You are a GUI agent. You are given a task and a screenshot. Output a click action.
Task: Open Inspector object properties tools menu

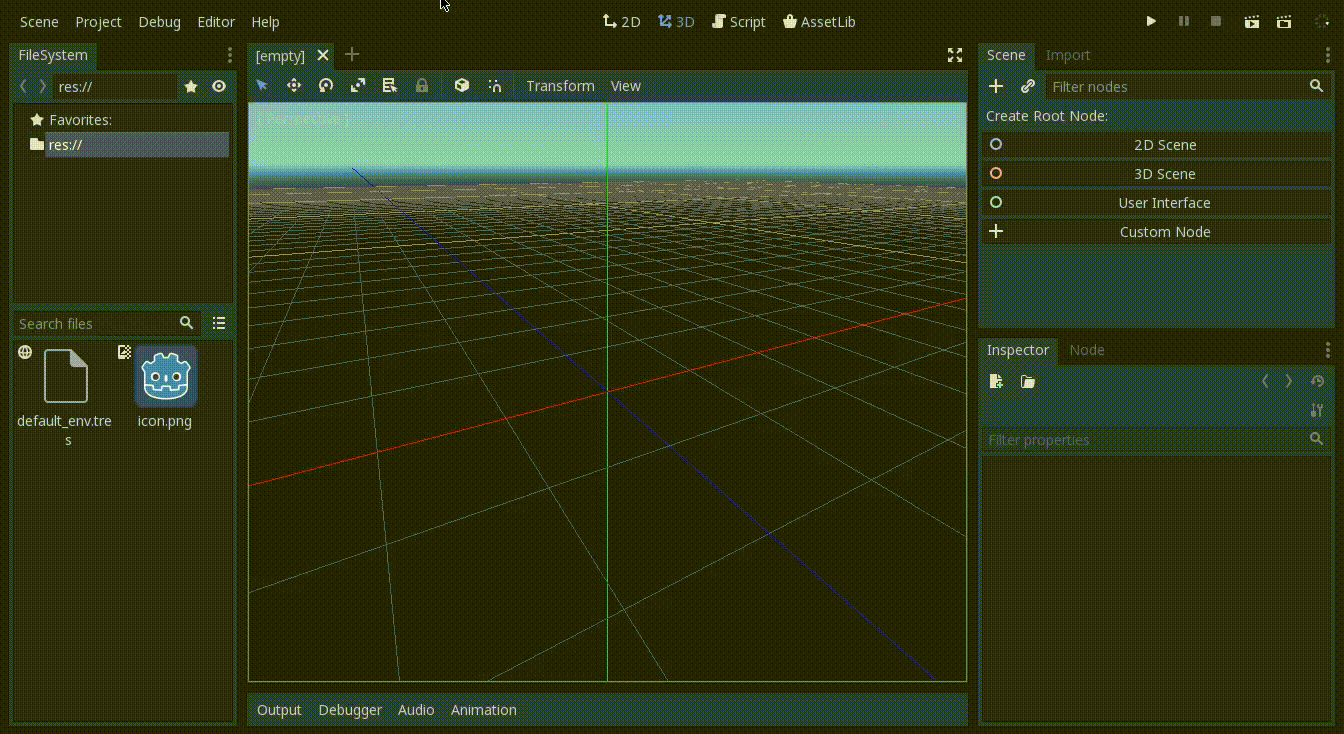pyautogui.click(x=1317, y=410)
